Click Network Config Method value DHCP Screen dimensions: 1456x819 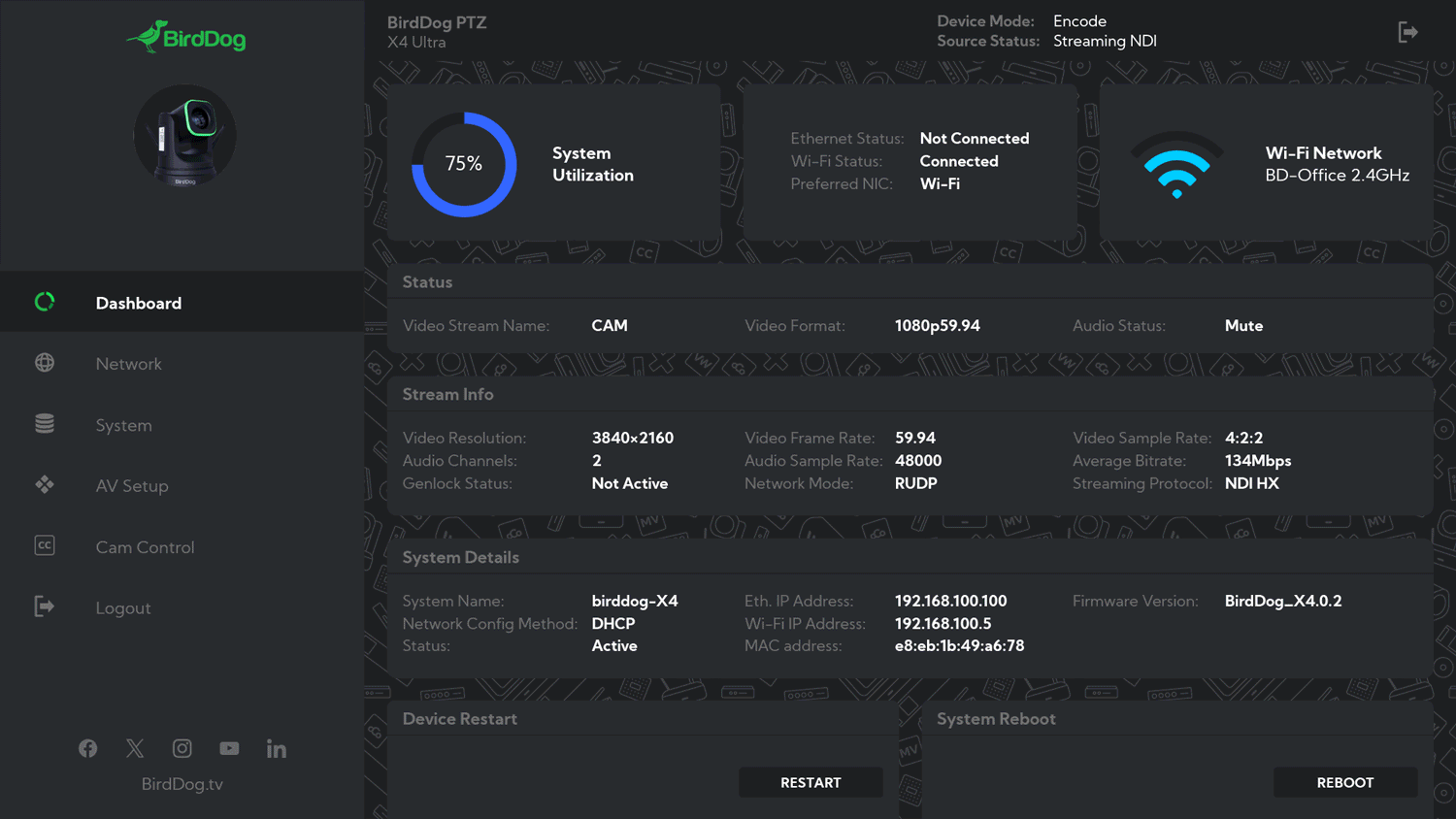tap(613, 624)
